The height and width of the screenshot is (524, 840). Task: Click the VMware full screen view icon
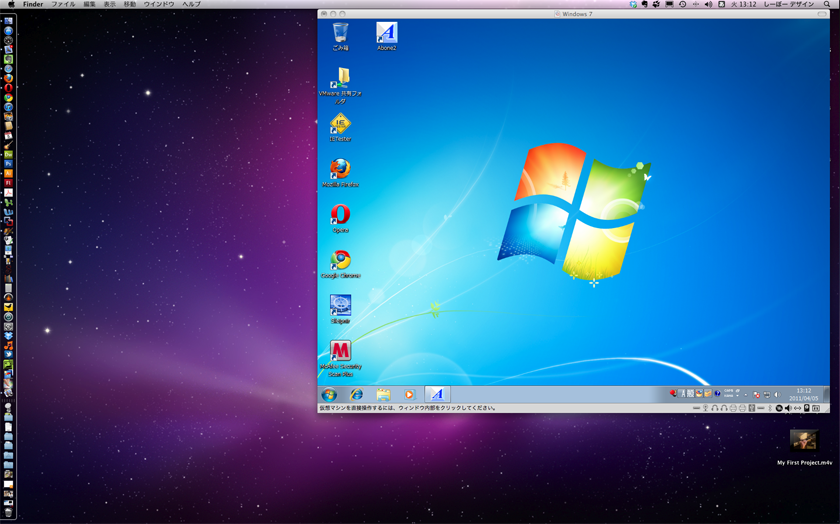click(816, 408)
